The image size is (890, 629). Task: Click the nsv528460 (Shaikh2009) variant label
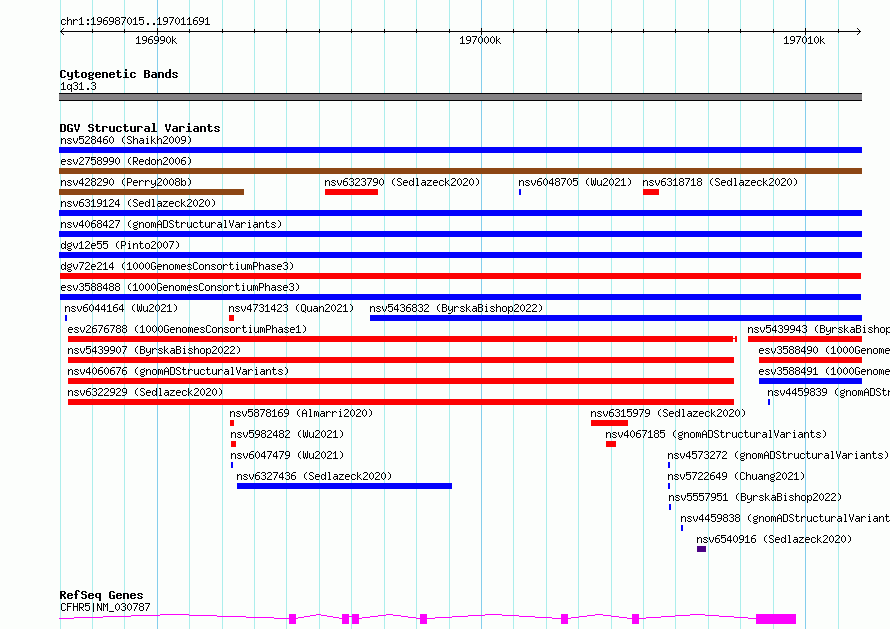[x=126, y=140]
